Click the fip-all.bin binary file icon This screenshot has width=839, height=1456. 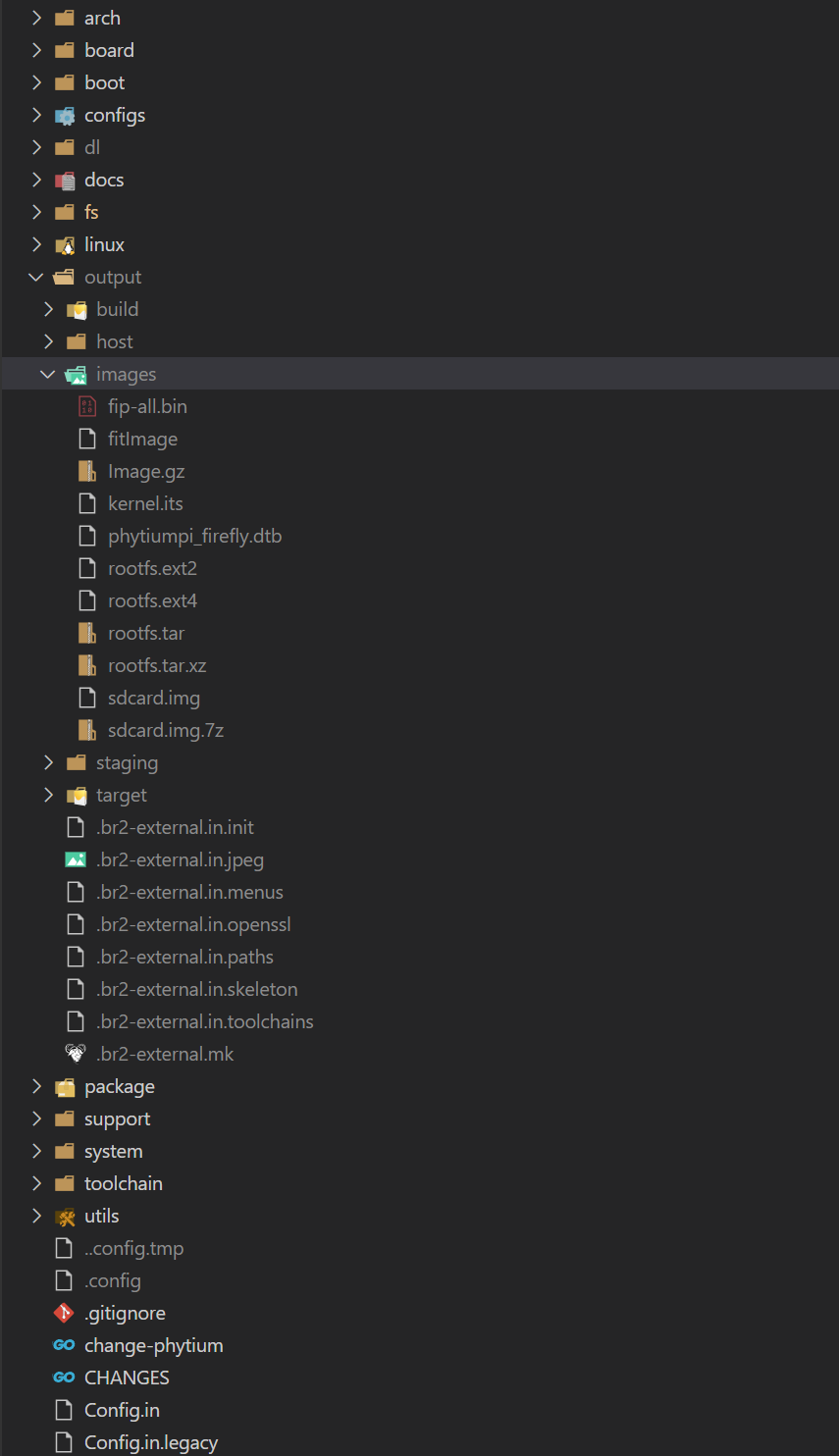[86, 405]
